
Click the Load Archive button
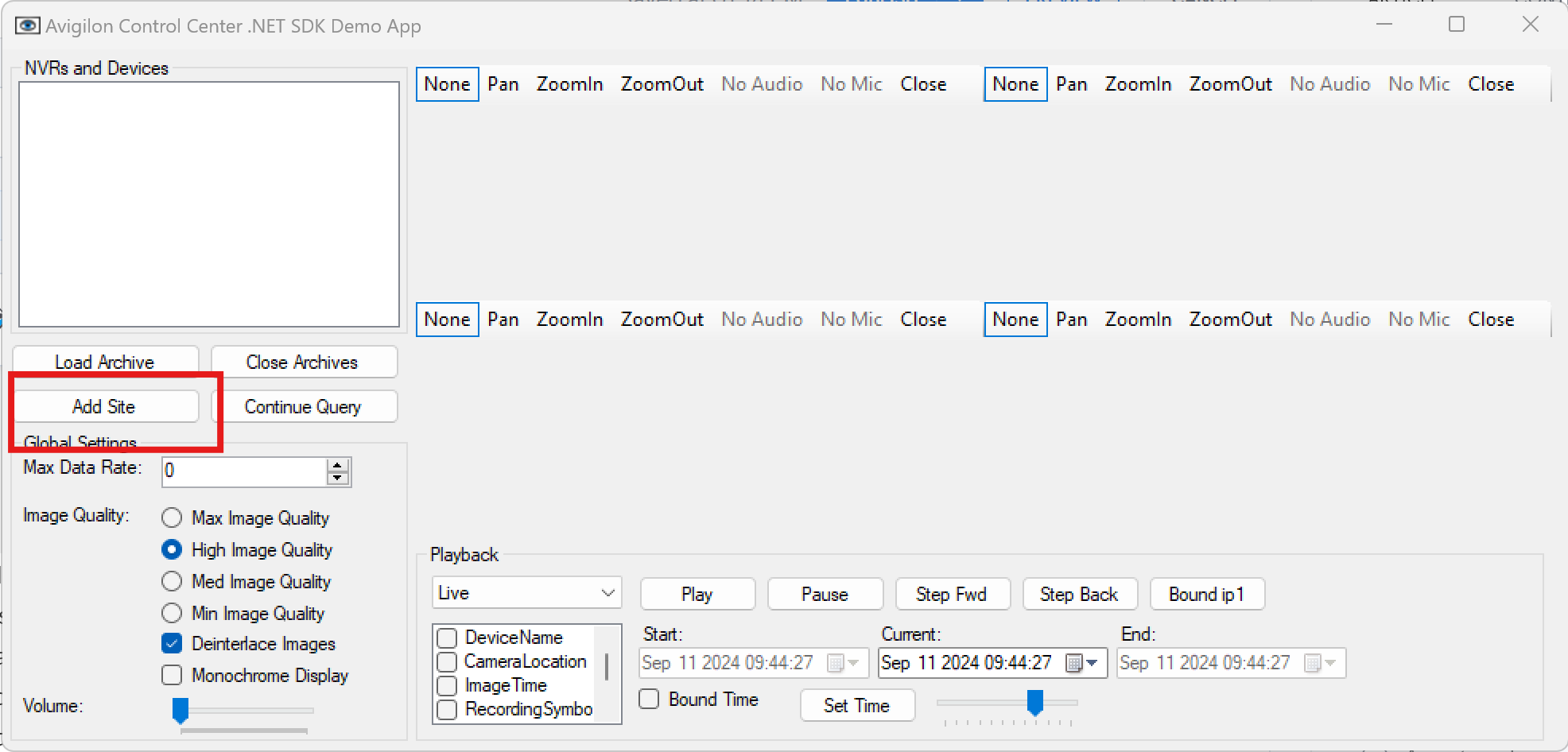coord(106,362)
